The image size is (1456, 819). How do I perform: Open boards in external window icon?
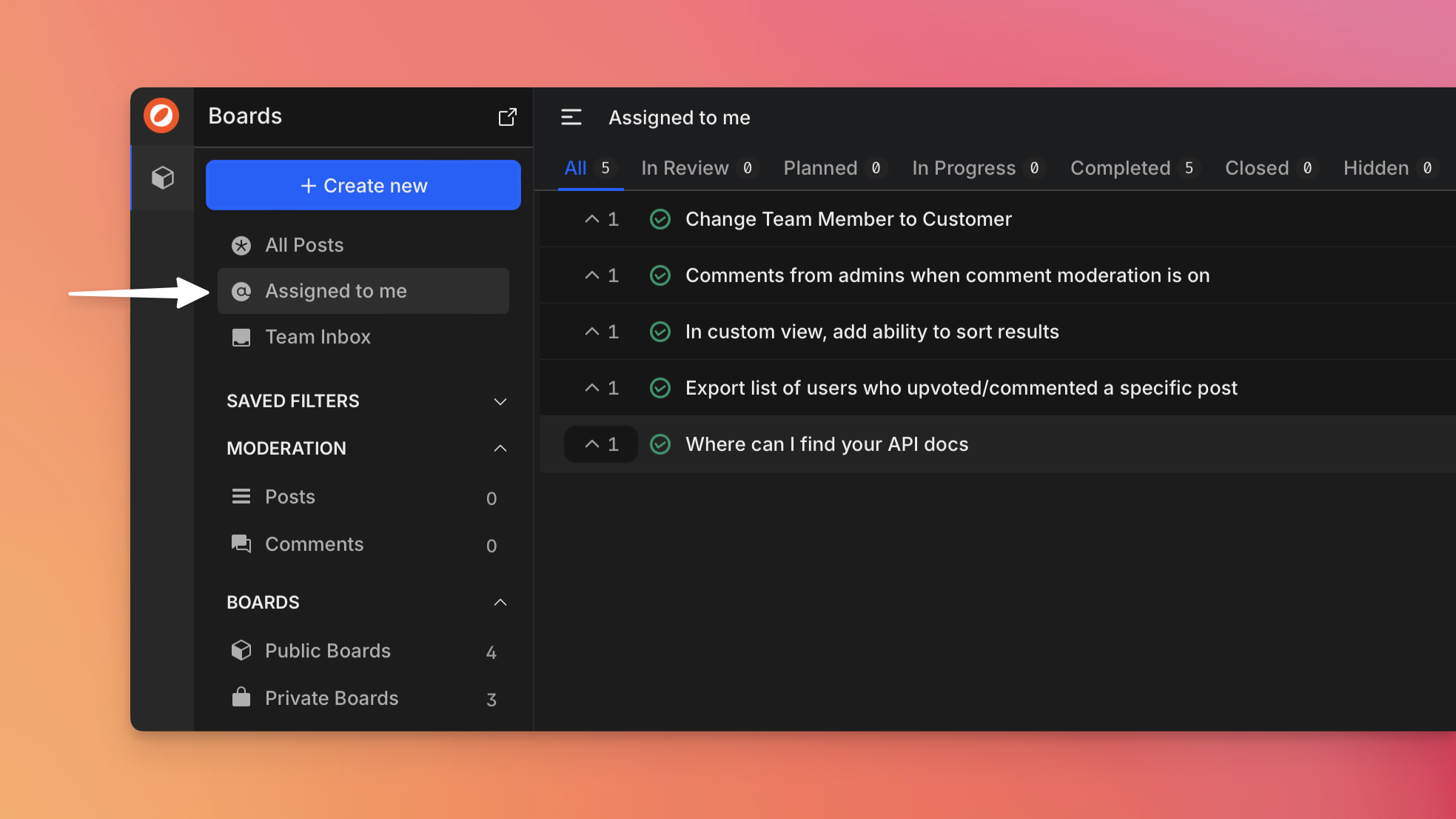(507, 117)
